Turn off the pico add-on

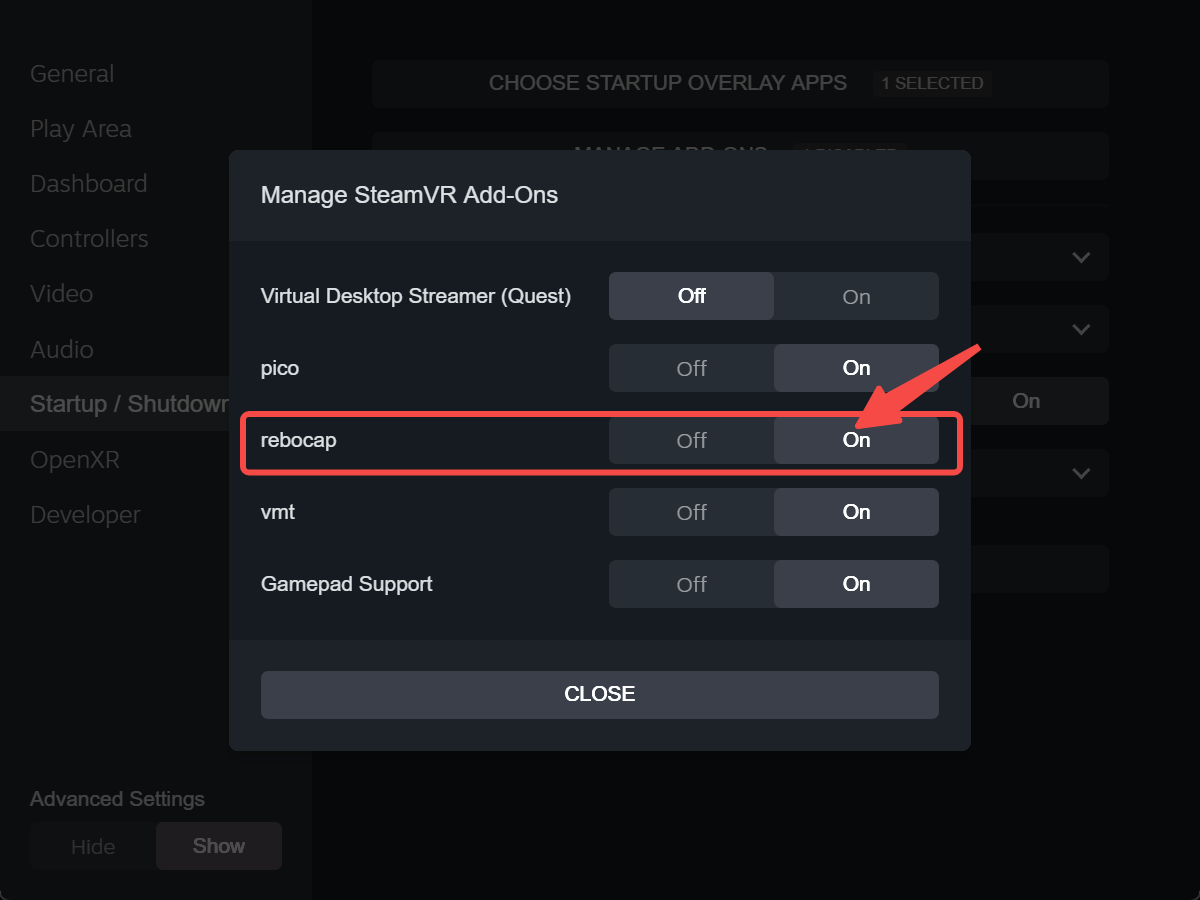tap(691, 368)
